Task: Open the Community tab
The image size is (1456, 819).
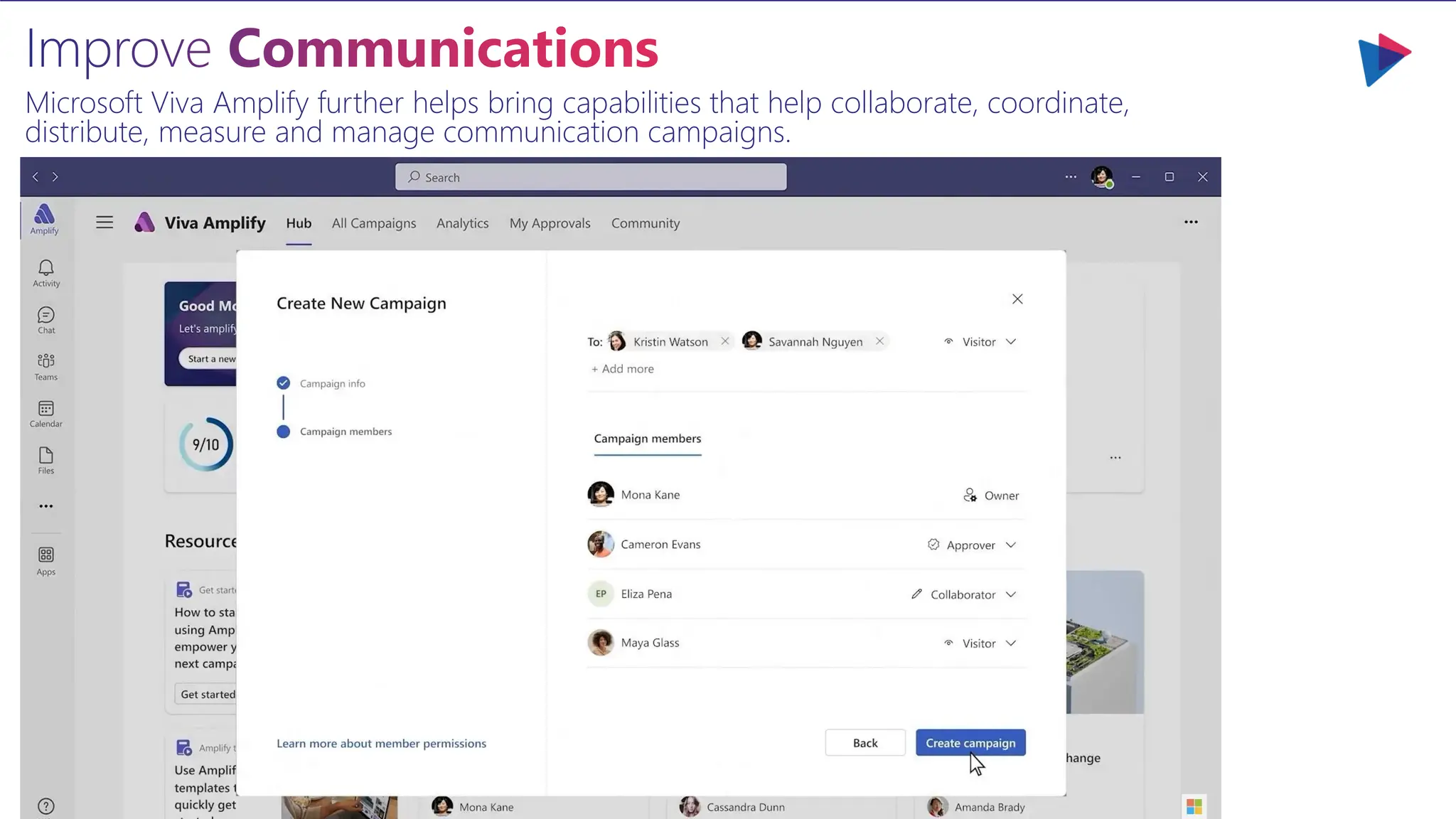Action: point(646,223)
